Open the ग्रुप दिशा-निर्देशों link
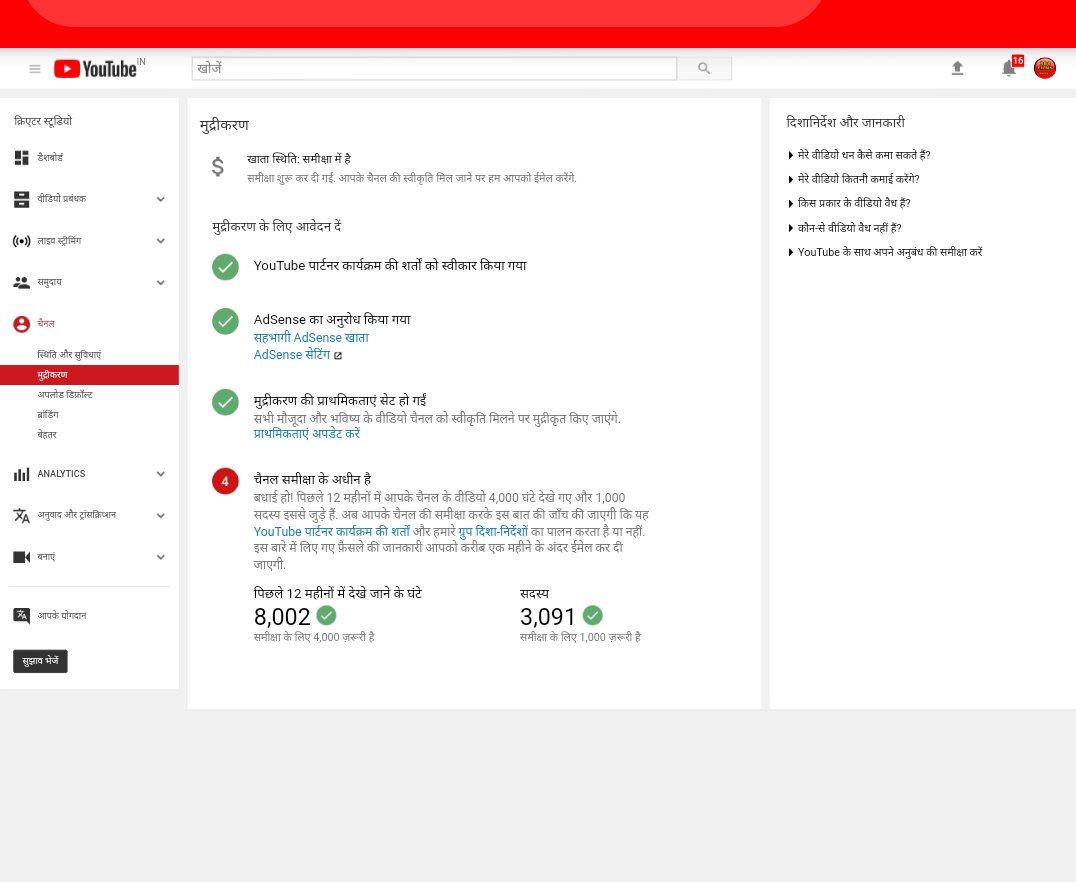This screenshot has width=1076, height=882. click(493, 531)
